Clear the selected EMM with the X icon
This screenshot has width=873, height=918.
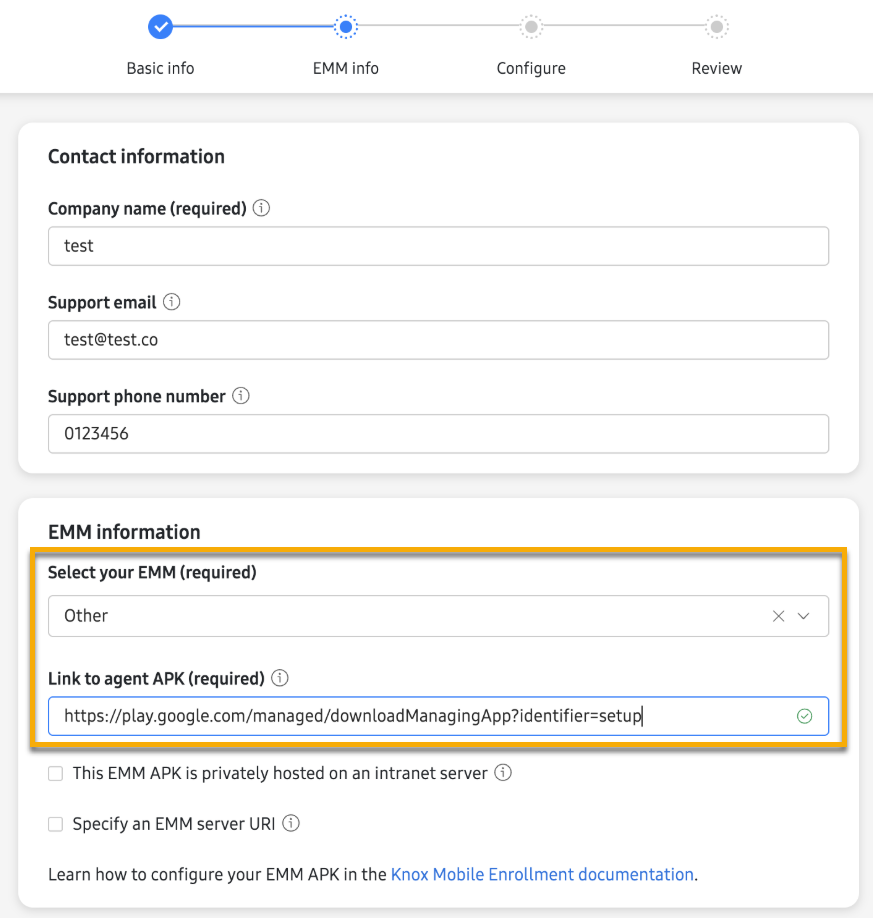778,616
